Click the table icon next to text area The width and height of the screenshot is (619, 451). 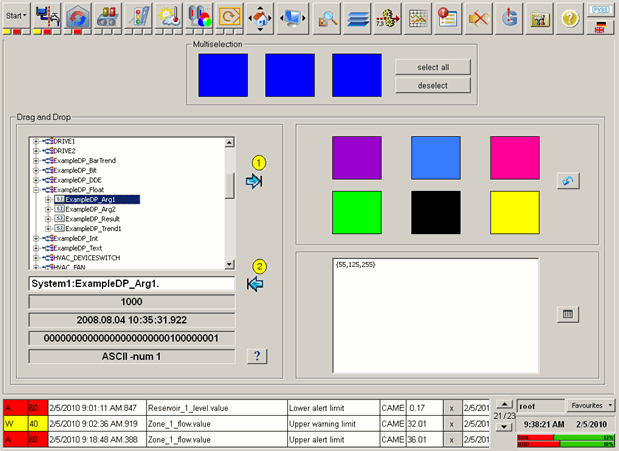566,314
